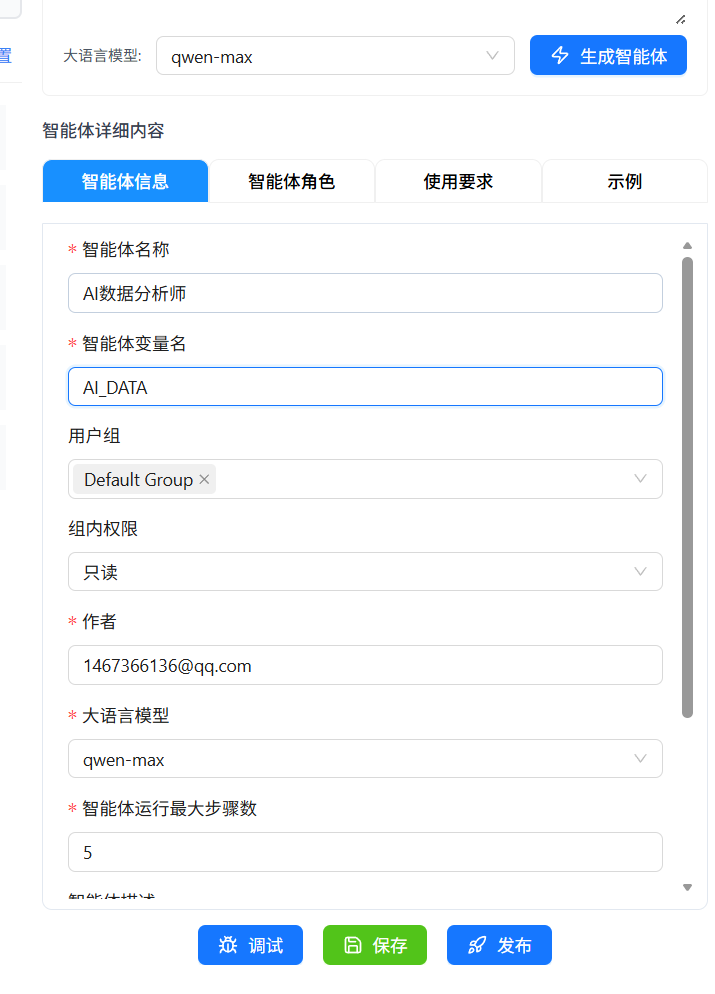Click the form panel vertical scrollbar thumb

tap(687, 487)
